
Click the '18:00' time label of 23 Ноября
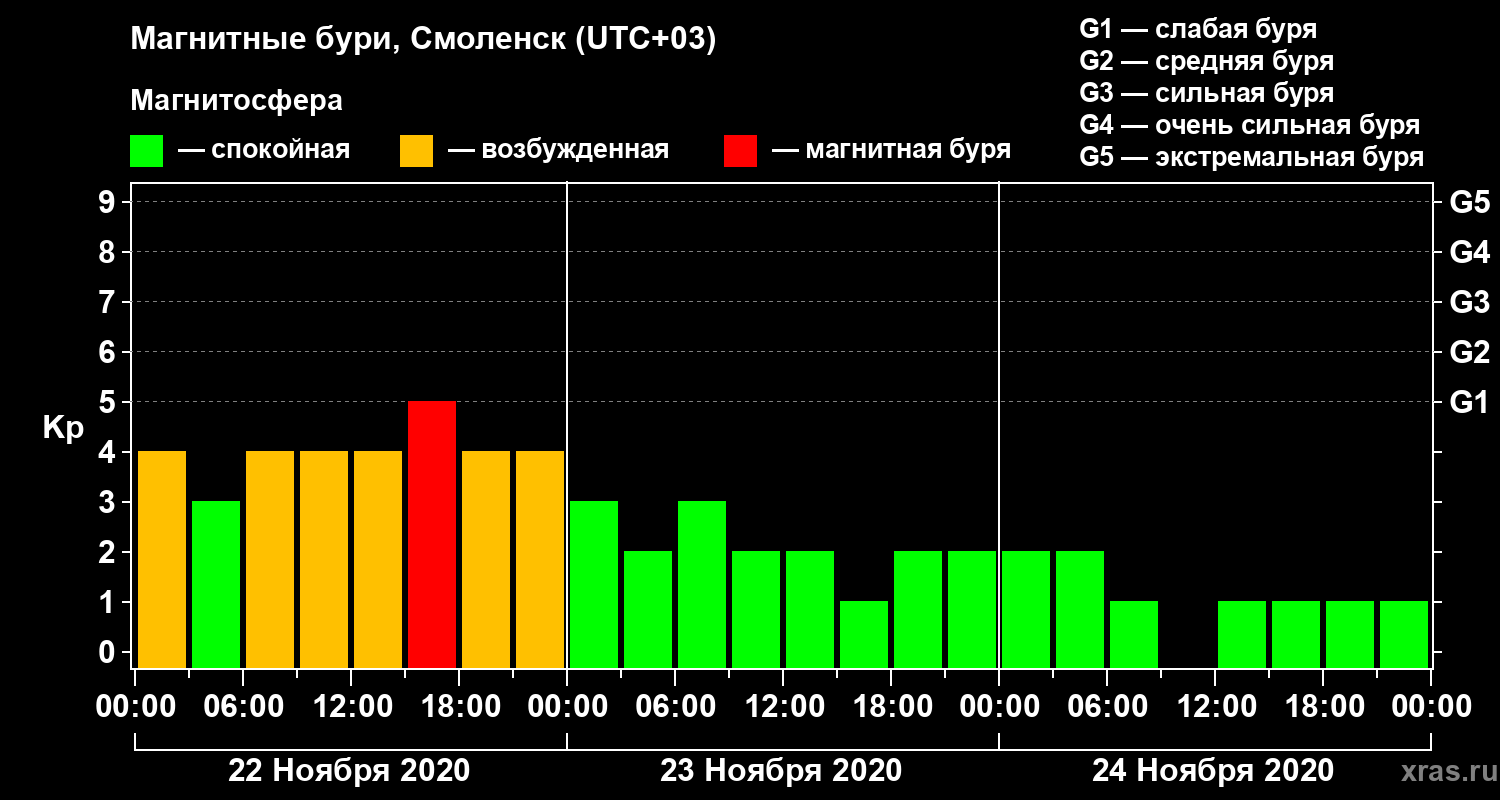tap(891, 707)
